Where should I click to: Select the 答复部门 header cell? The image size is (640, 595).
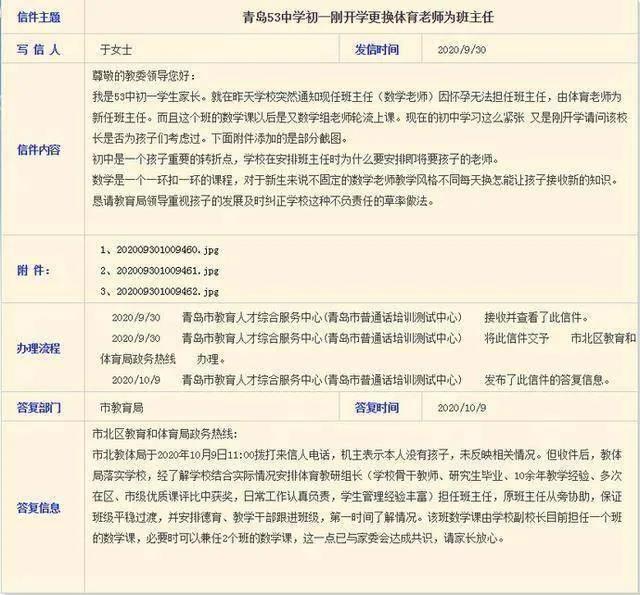(40, 408)
